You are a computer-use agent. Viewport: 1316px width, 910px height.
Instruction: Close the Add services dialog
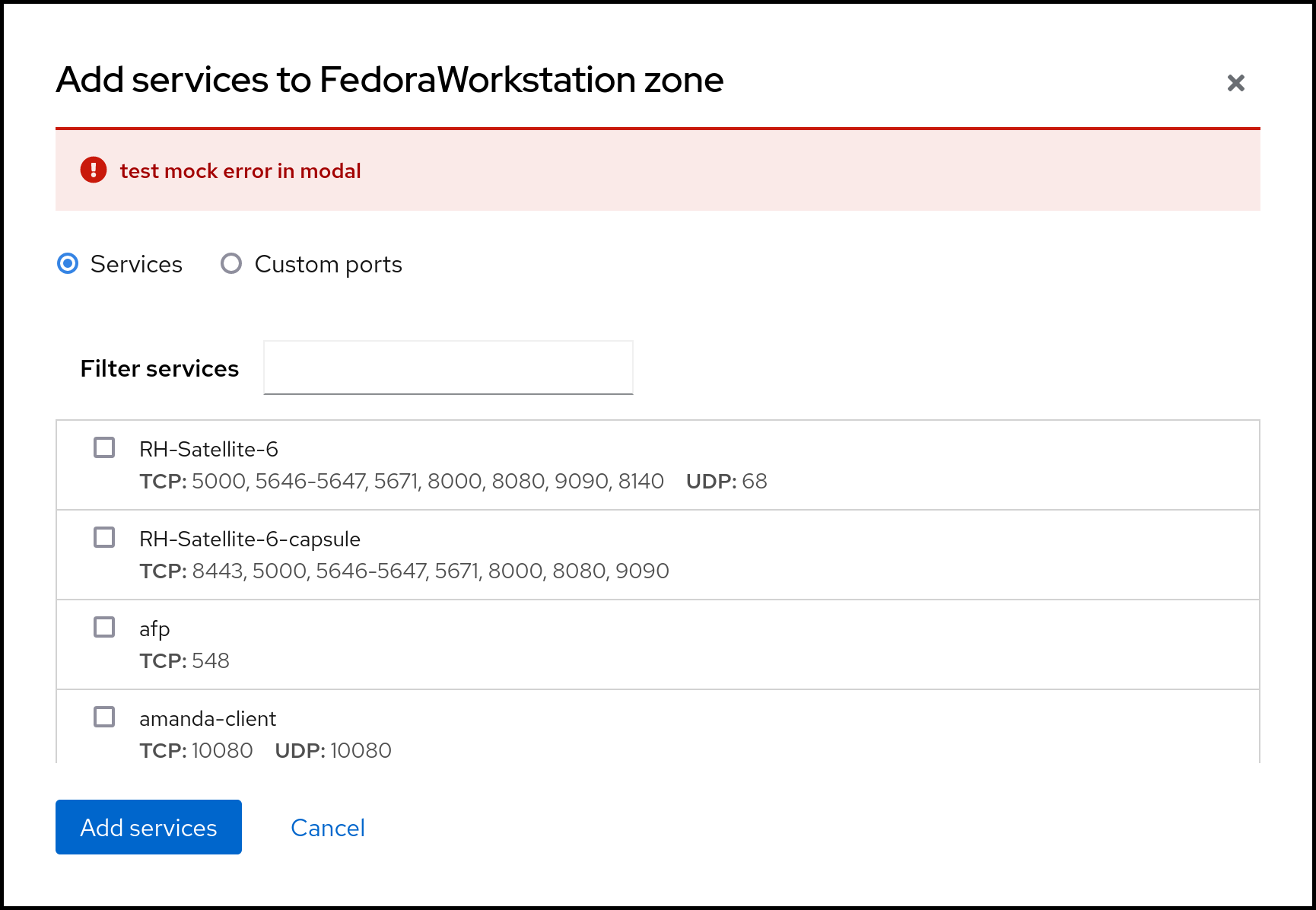click(x=1235, y=83)
